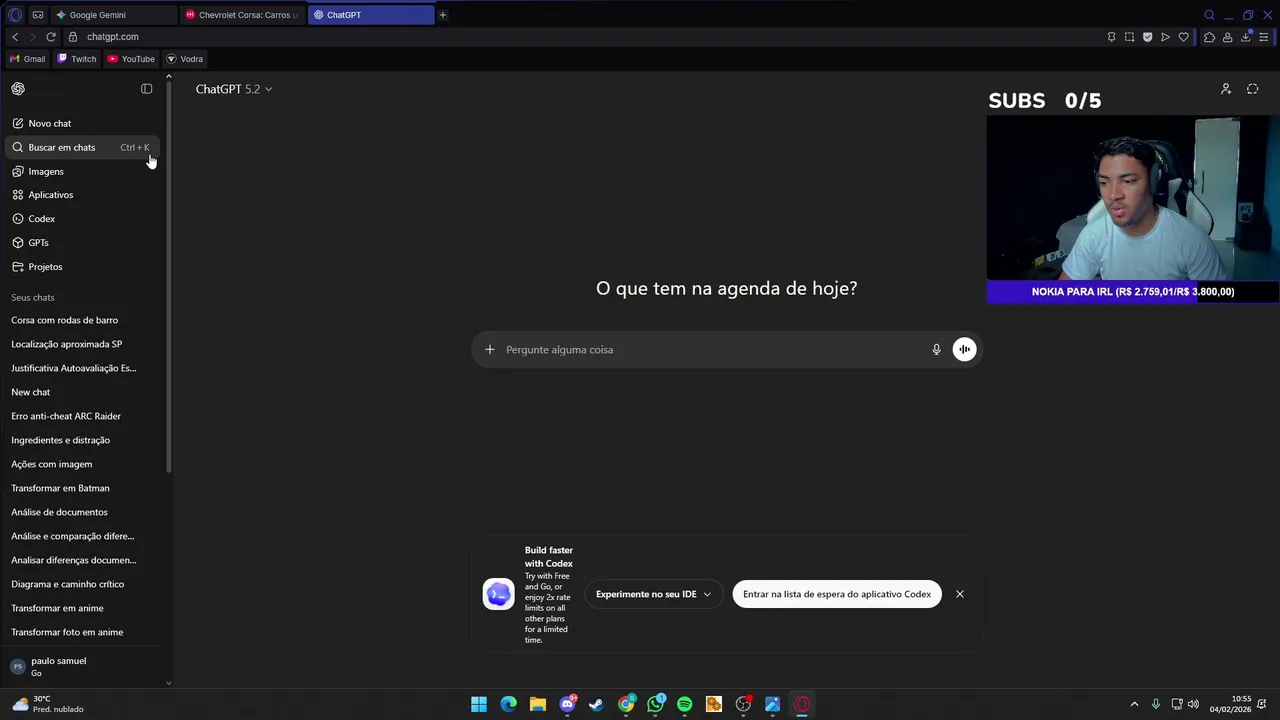Open Steam from the taskbar
Viewport: 1280px width, 720px height.
(x=596, y=704)
